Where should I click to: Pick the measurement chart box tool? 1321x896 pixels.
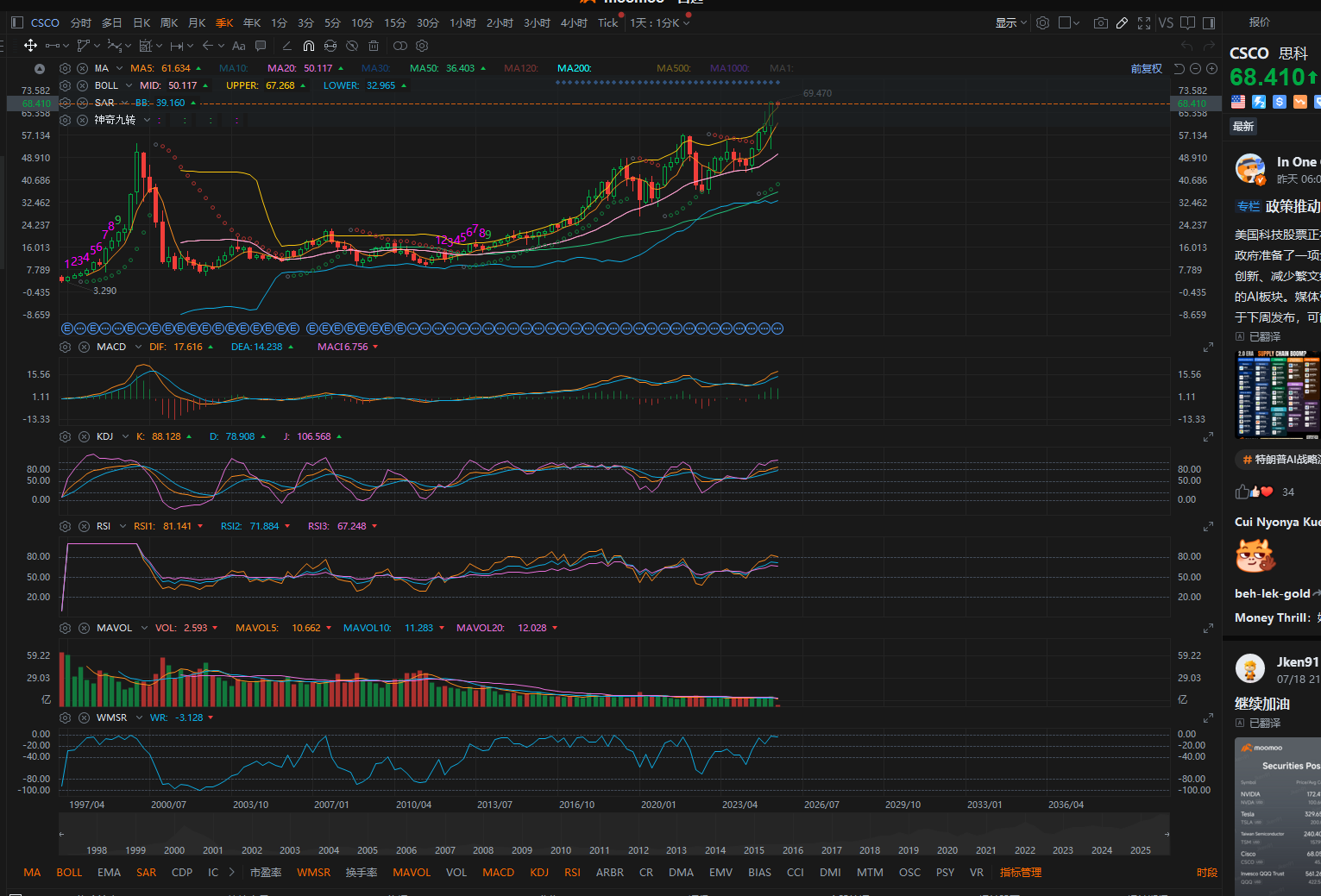[146, 46]
